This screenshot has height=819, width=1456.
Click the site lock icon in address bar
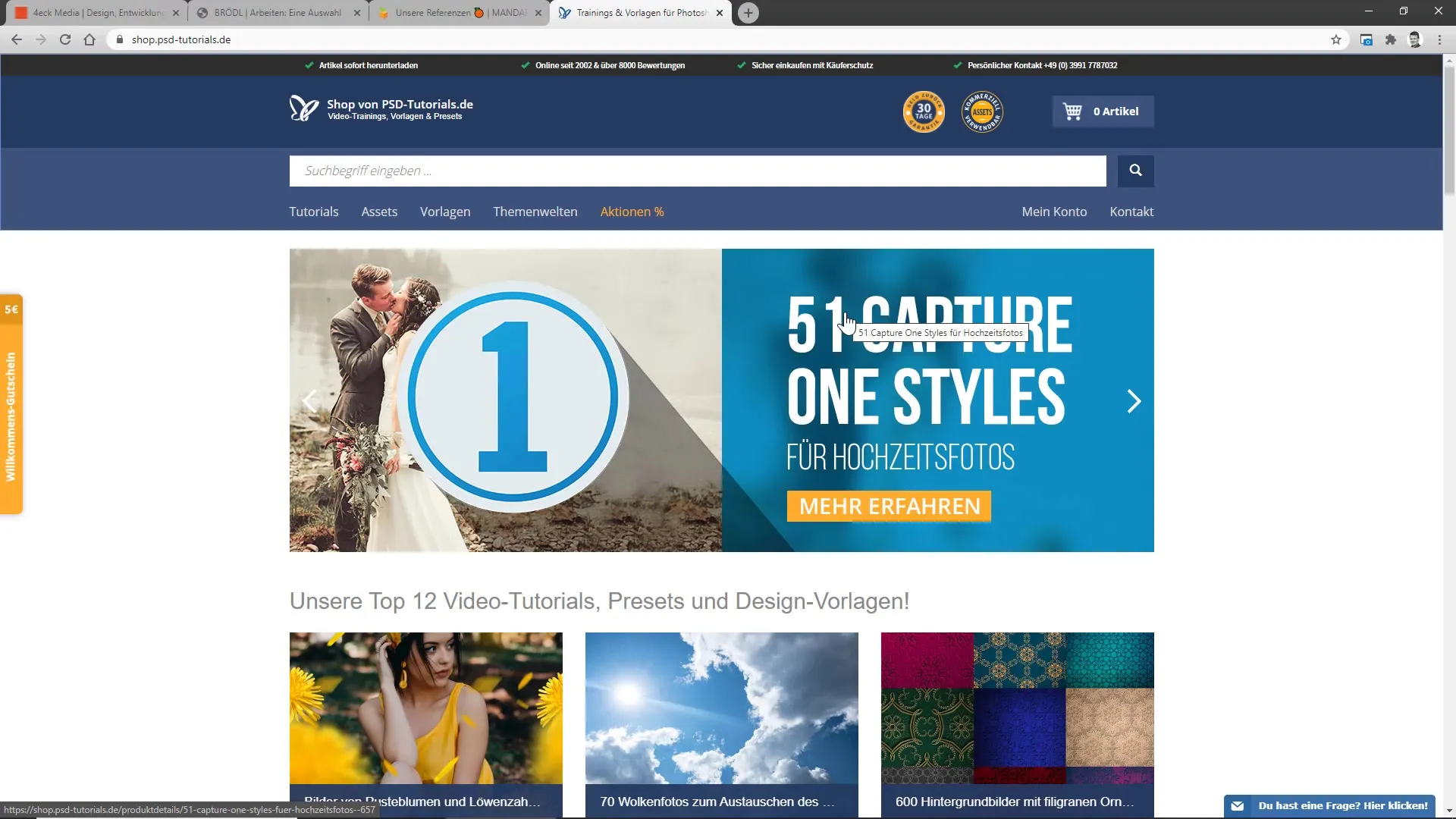tap(120, 39)
